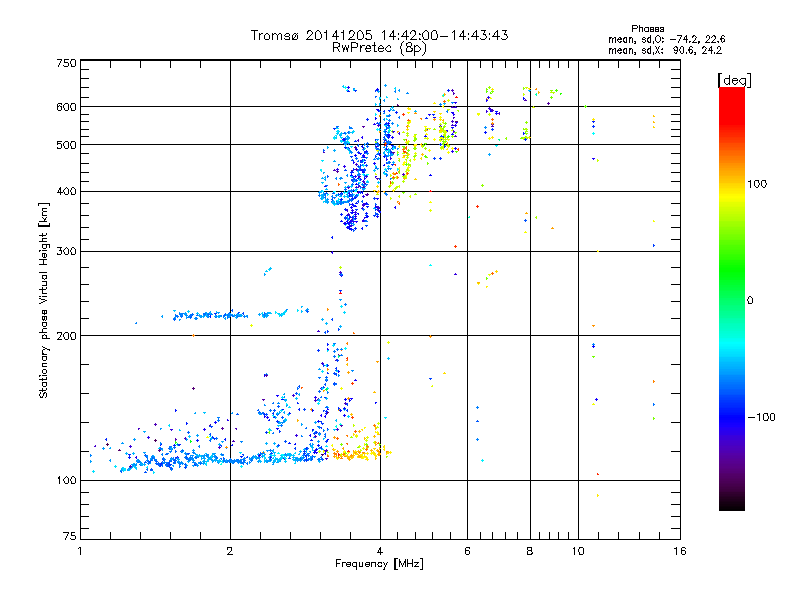
Task: Click the x-axis tick label '16'
Action: 680,551
